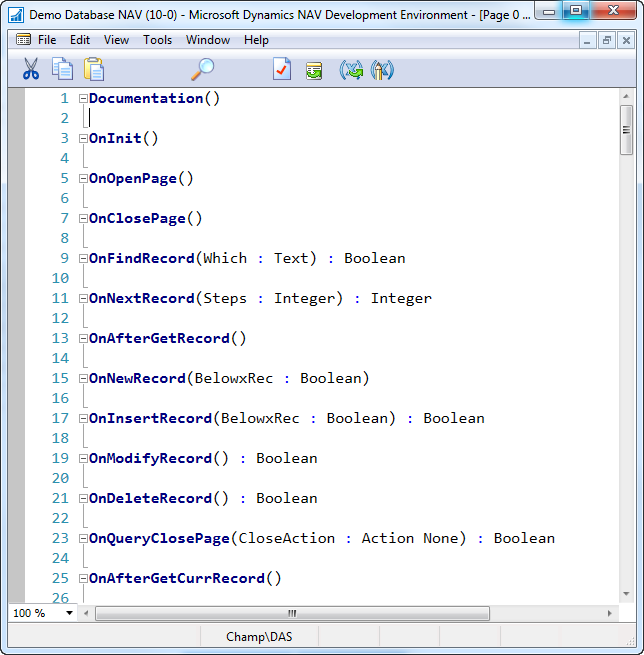
Task: Click the C/AL Globals variable icon
Action: (351, 70)
